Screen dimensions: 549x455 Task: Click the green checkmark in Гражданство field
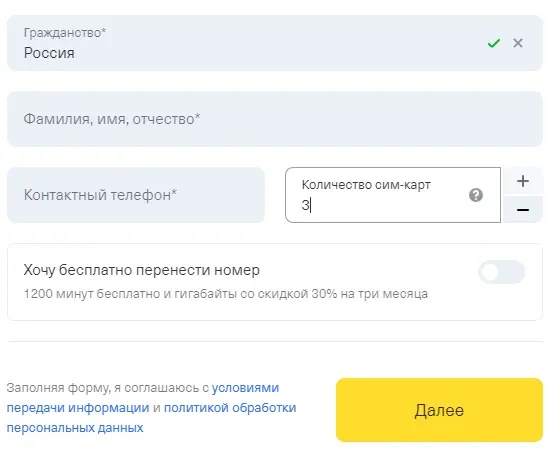click(494, 43)
